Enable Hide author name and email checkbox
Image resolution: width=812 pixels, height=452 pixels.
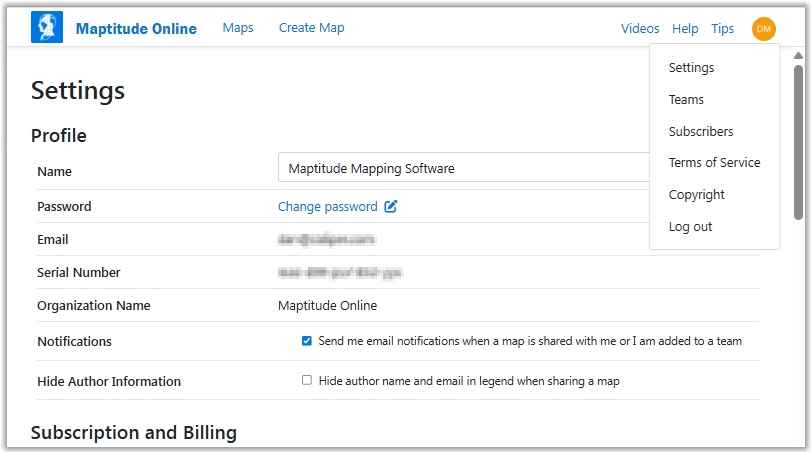click(x=307, y=381)
